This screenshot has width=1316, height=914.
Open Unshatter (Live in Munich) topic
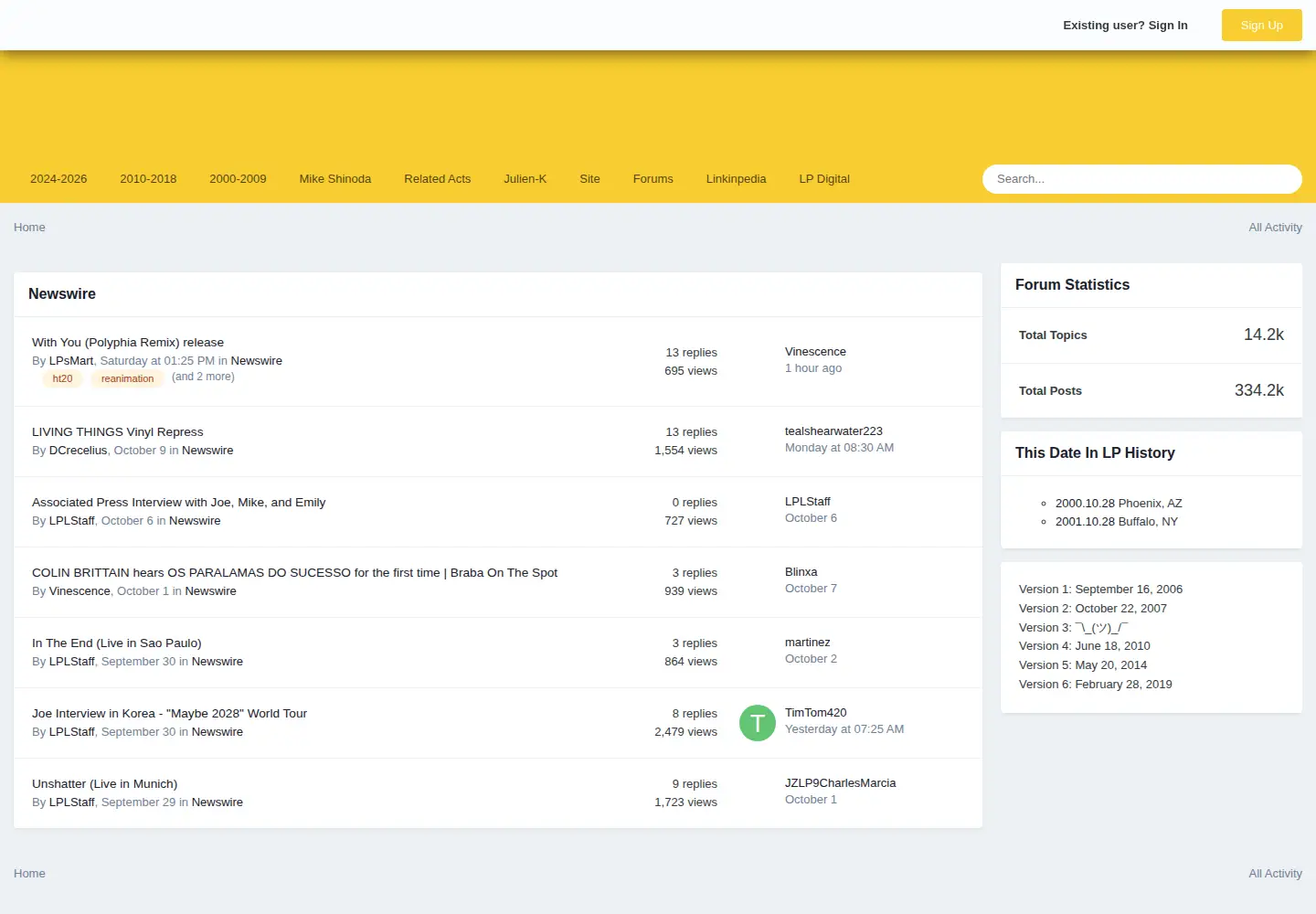click(x=105, y=784)
